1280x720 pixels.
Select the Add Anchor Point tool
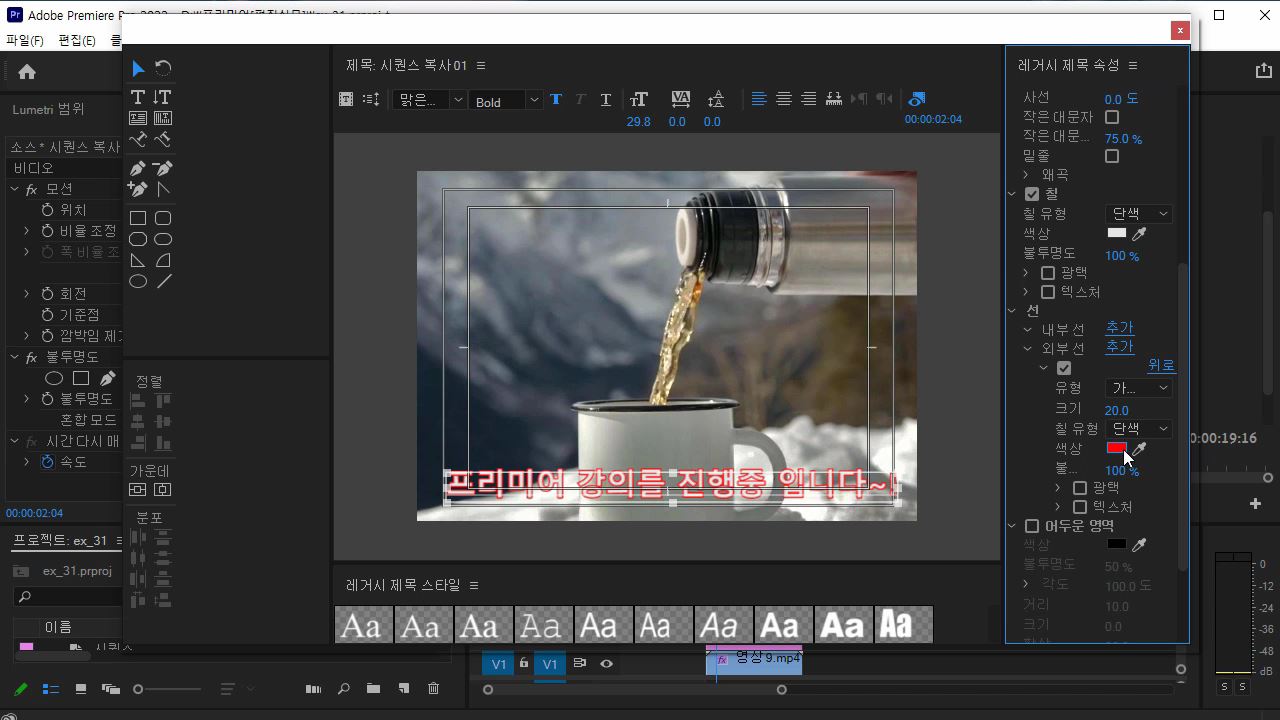(x=138, y=189)
